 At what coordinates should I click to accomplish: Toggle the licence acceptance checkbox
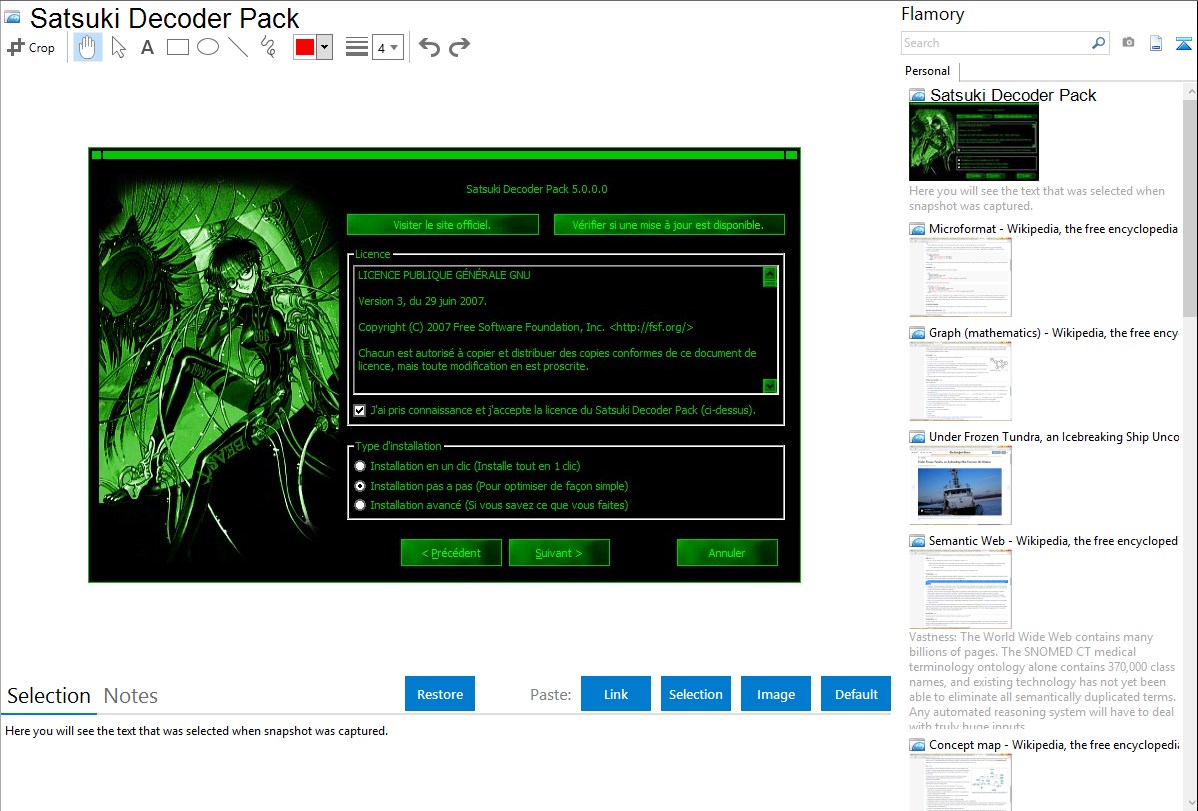pyautogui.click(x=360, y=410)
